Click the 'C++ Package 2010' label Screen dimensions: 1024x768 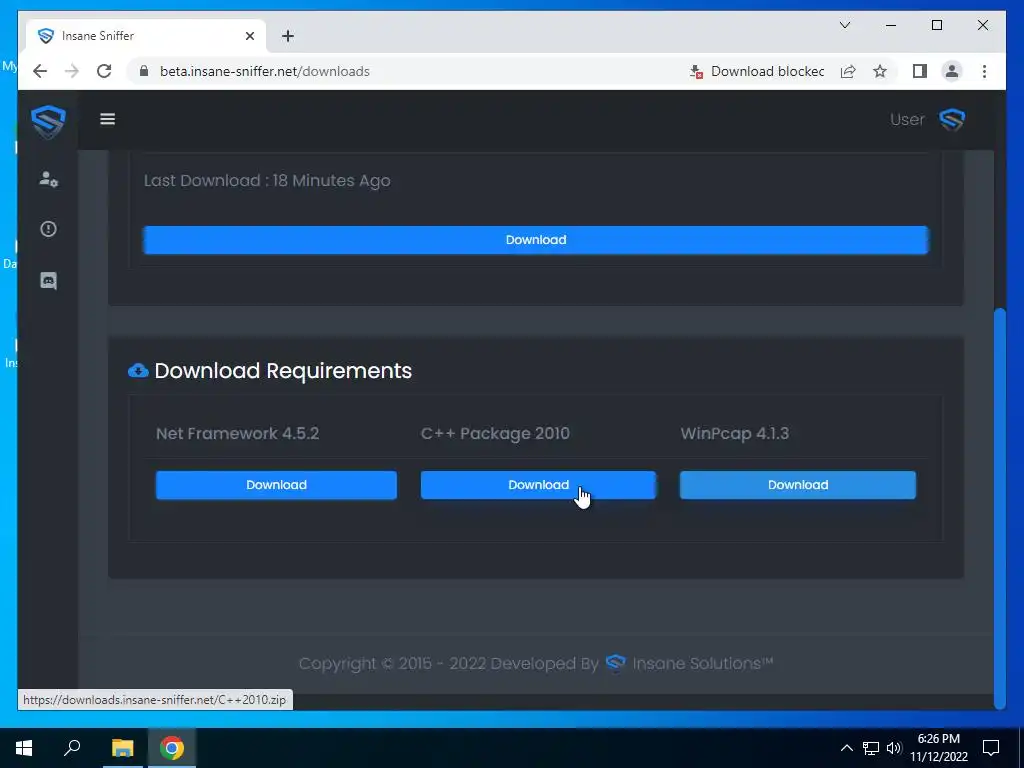(x=495, y=434)
